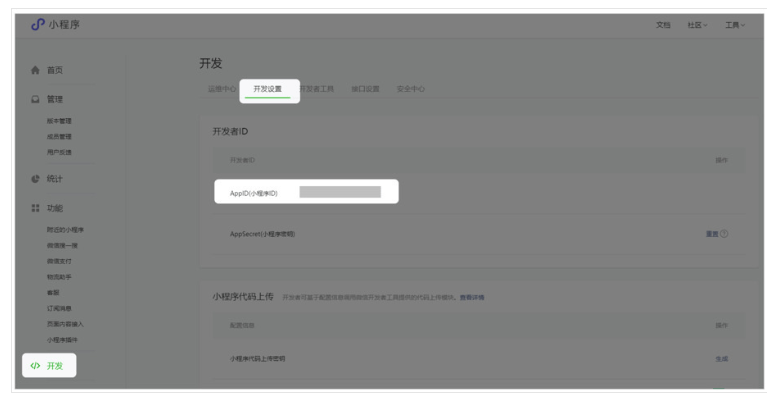Click the 操作 header in the 开发者ID table
The image size is (767, 396).
point(722,160)
